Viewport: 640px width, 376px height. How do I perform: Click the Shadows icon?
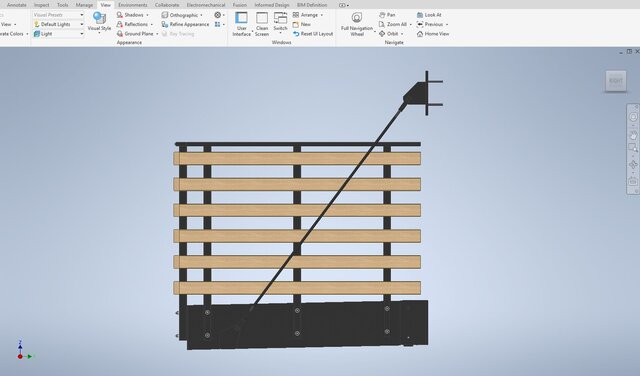(120, 15)
